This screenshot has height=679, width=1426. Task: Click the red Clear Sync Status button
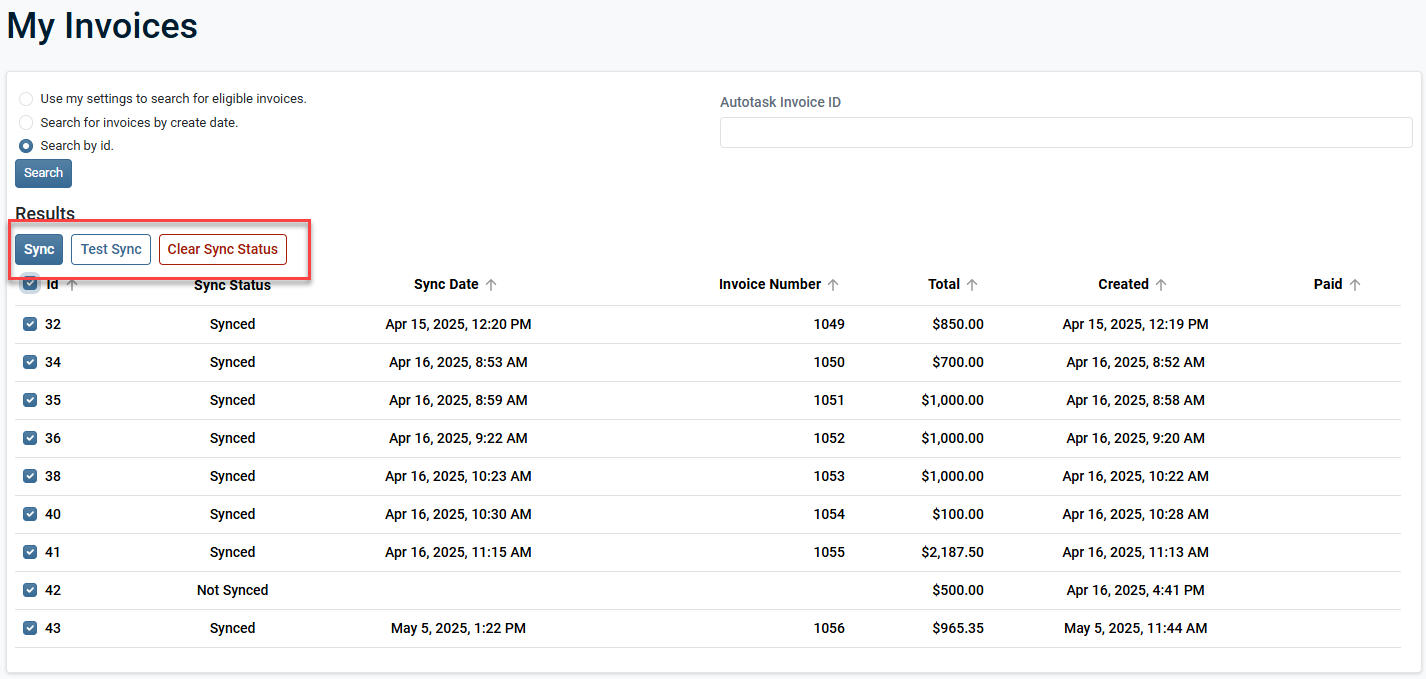point(222,249)
